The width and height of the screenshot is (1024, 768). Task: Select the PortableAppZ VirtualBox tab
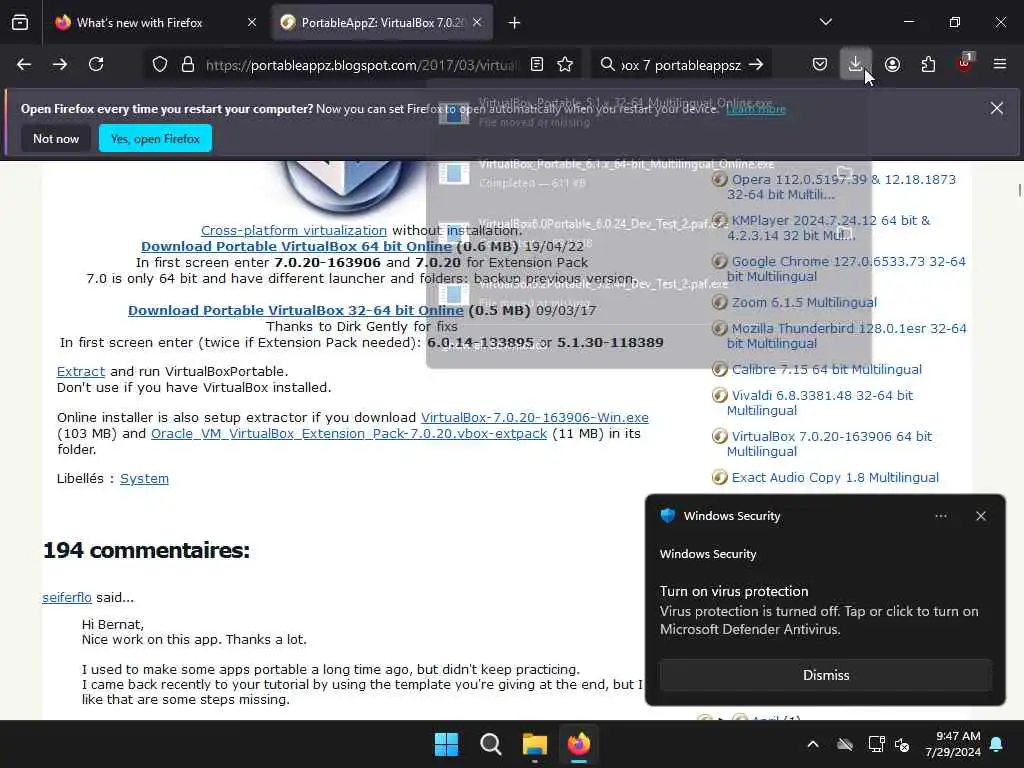382,23
